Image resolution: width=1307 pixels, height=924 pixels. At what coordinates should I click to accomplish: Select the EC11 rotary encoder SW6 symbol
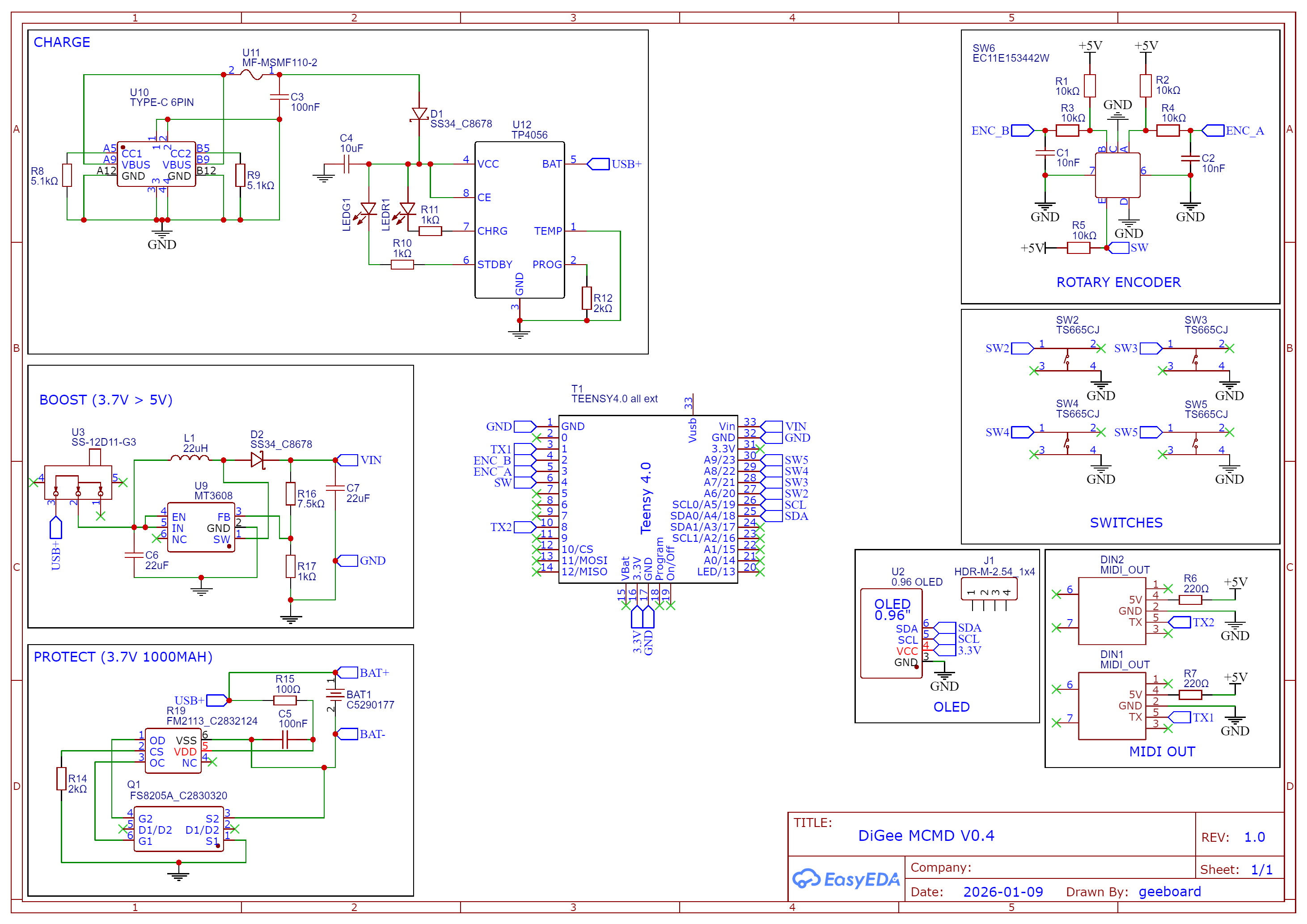pos(1117,175)
